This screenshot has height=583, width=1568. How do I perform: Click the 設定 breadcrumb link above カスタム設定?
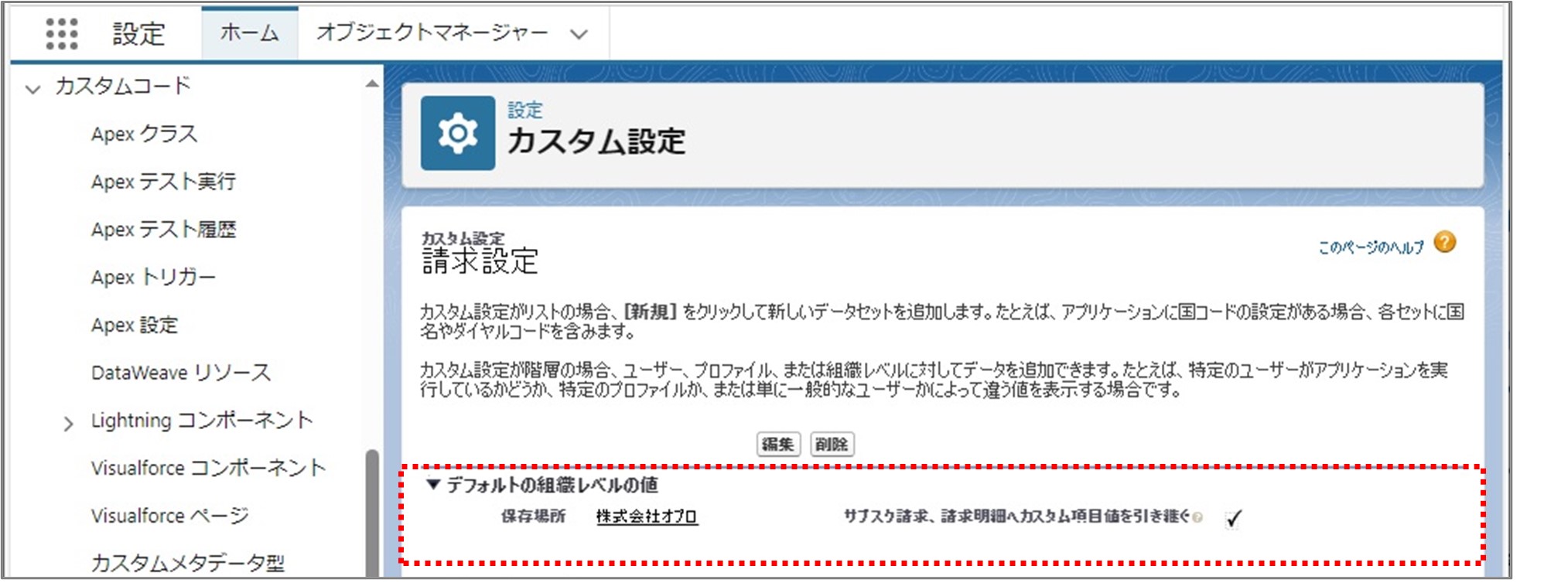click(524, 110)
